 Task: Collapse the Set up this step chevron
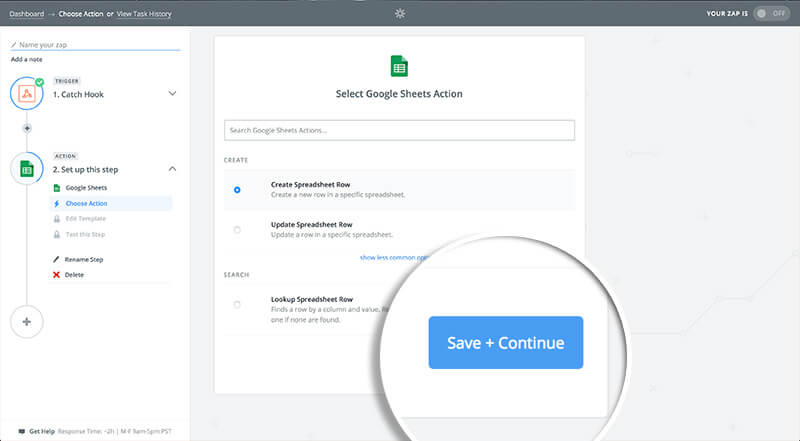(172, 168)
